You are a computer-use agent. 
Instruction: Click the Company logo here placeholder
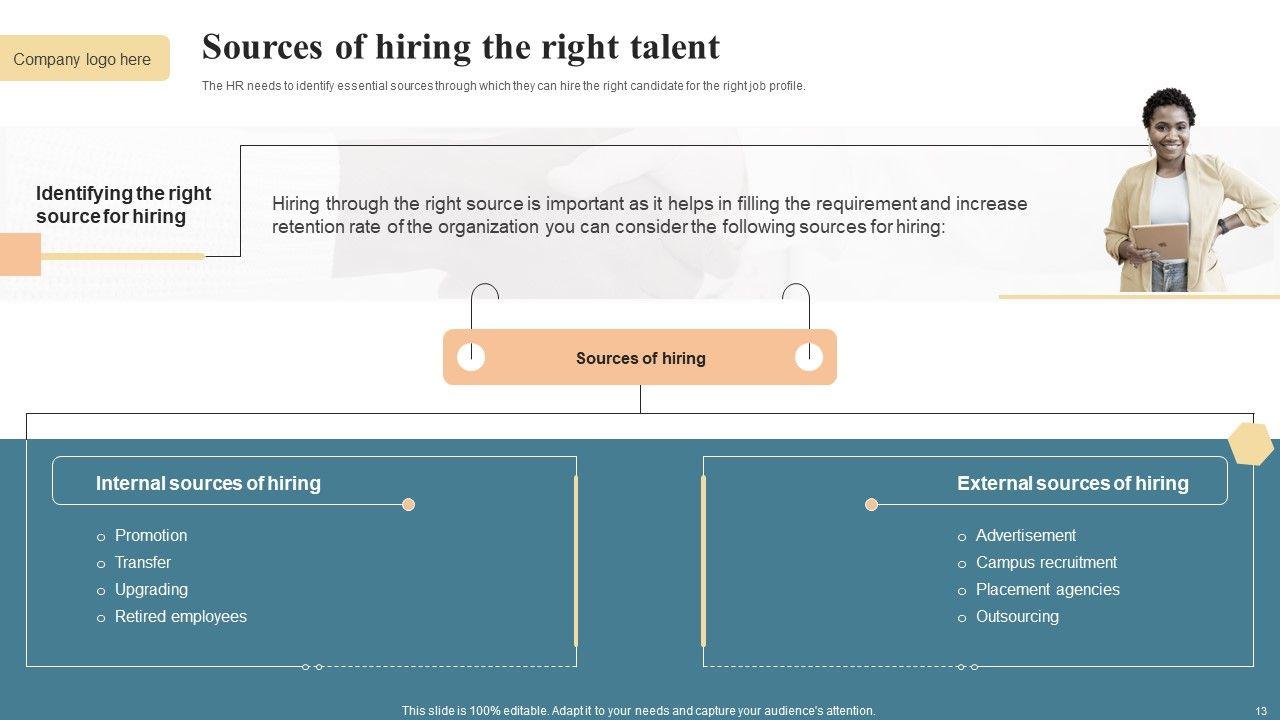[x=83, y=59]
